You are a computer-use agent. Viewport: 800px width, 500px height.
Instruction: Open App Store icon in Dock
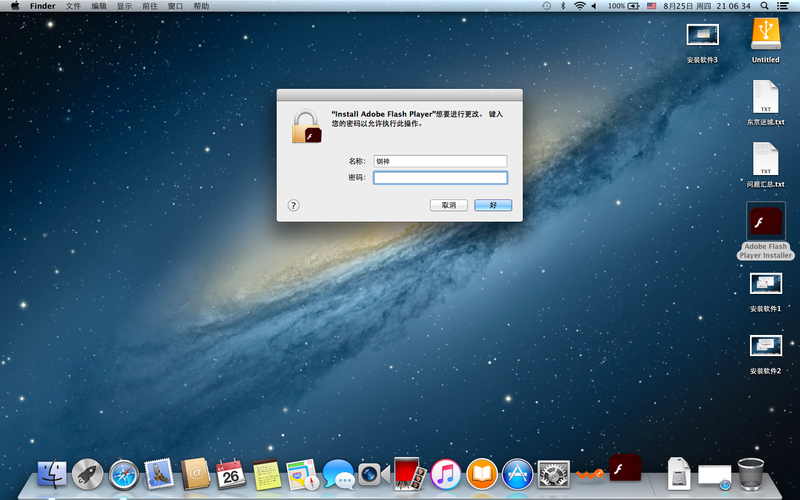click(x=517, y=474)
